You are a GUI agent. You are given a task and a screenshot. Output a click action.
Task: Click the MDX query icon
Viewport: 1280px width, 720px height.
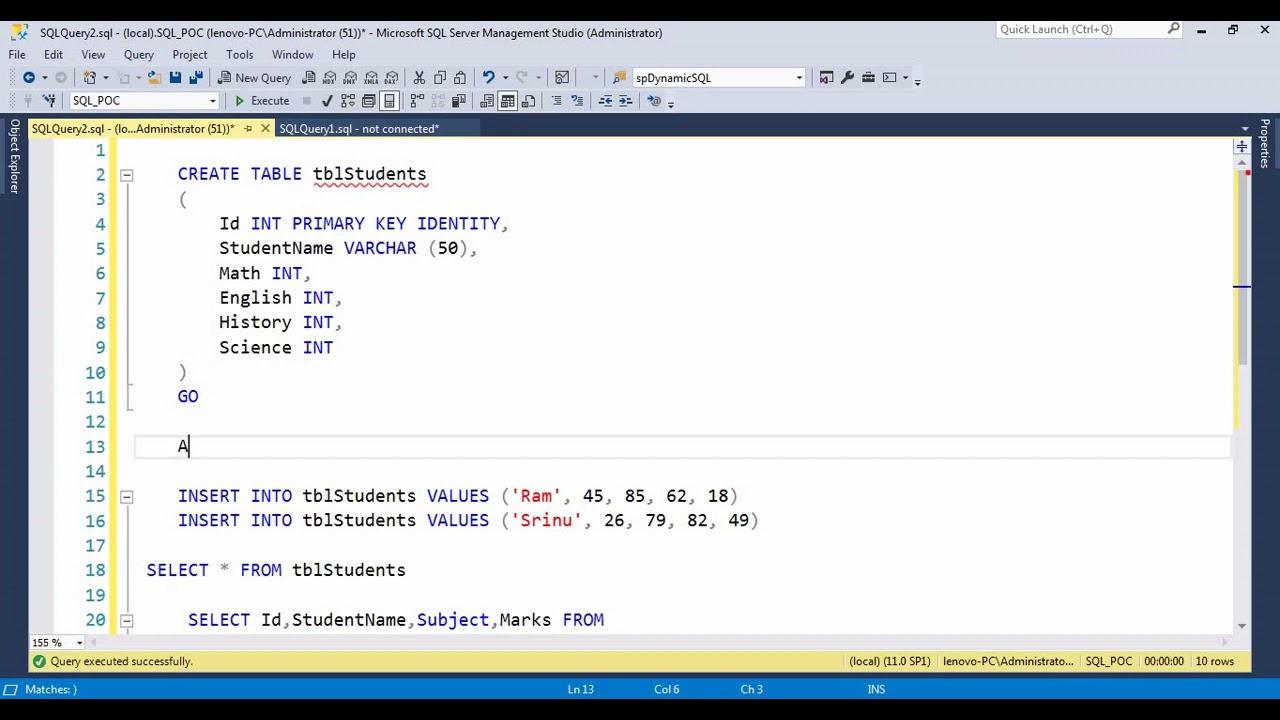(x=329, y=77)
